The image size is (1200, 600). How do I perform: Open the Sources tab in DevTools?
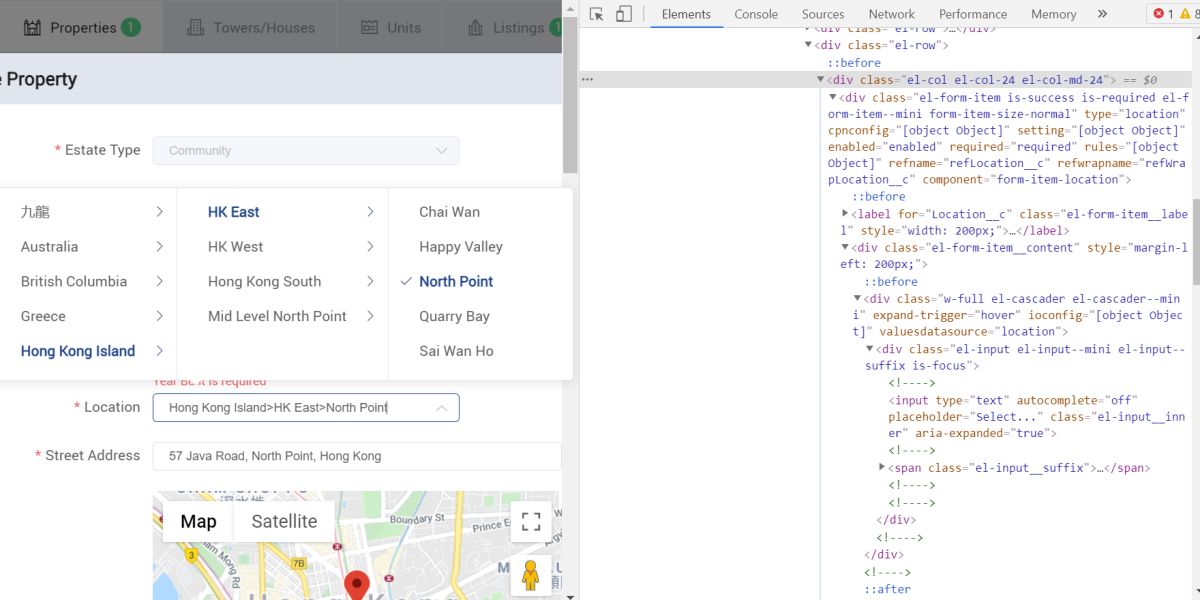point(823,14)
